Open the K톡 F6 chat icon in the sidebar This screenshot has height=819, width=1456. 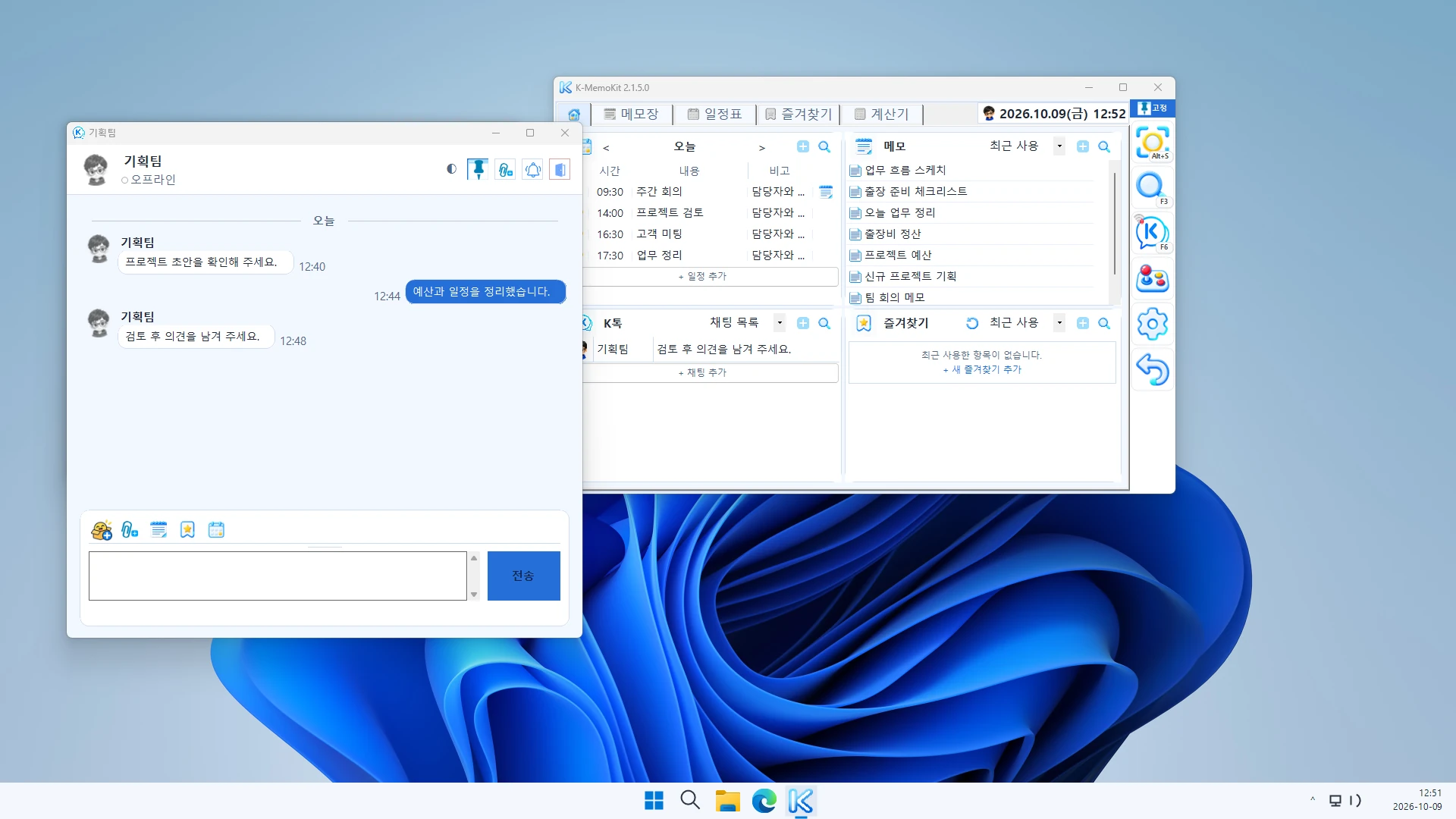[x=1153, y=233]
